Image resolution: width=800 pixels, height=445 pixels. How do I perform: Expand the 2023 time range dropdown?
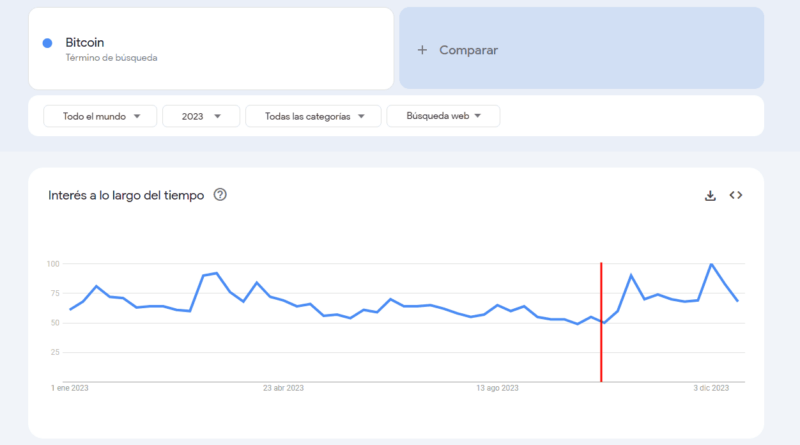click(201, 116)
